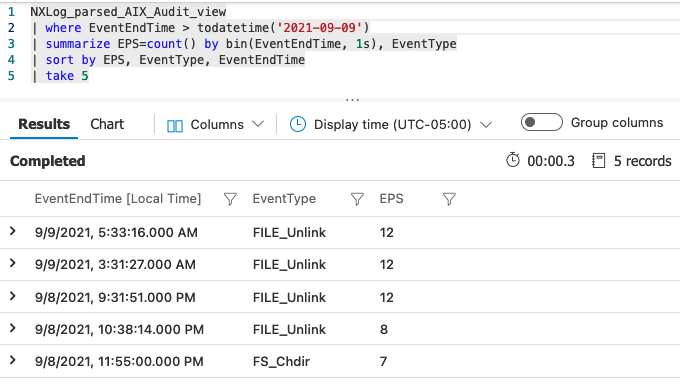Toggle the Group columns switch
Screen dimensions: 680x382
[x=542, y=122]
